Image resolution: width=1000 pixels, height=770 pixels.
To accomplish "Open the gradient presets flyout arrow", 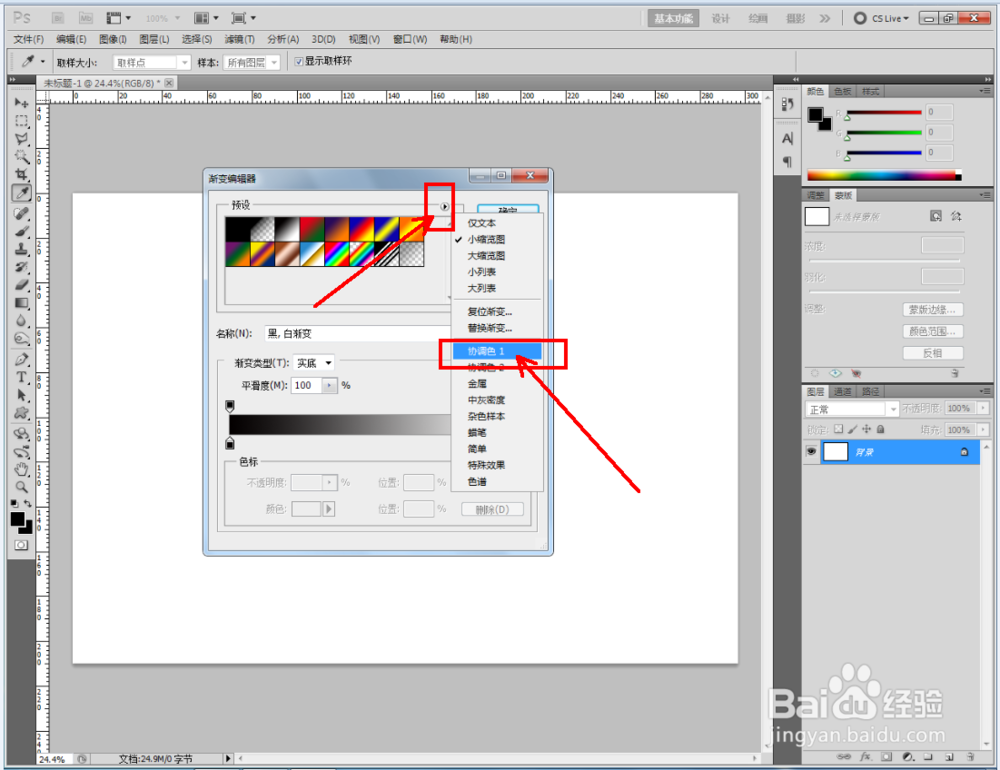I will [445, 207].
